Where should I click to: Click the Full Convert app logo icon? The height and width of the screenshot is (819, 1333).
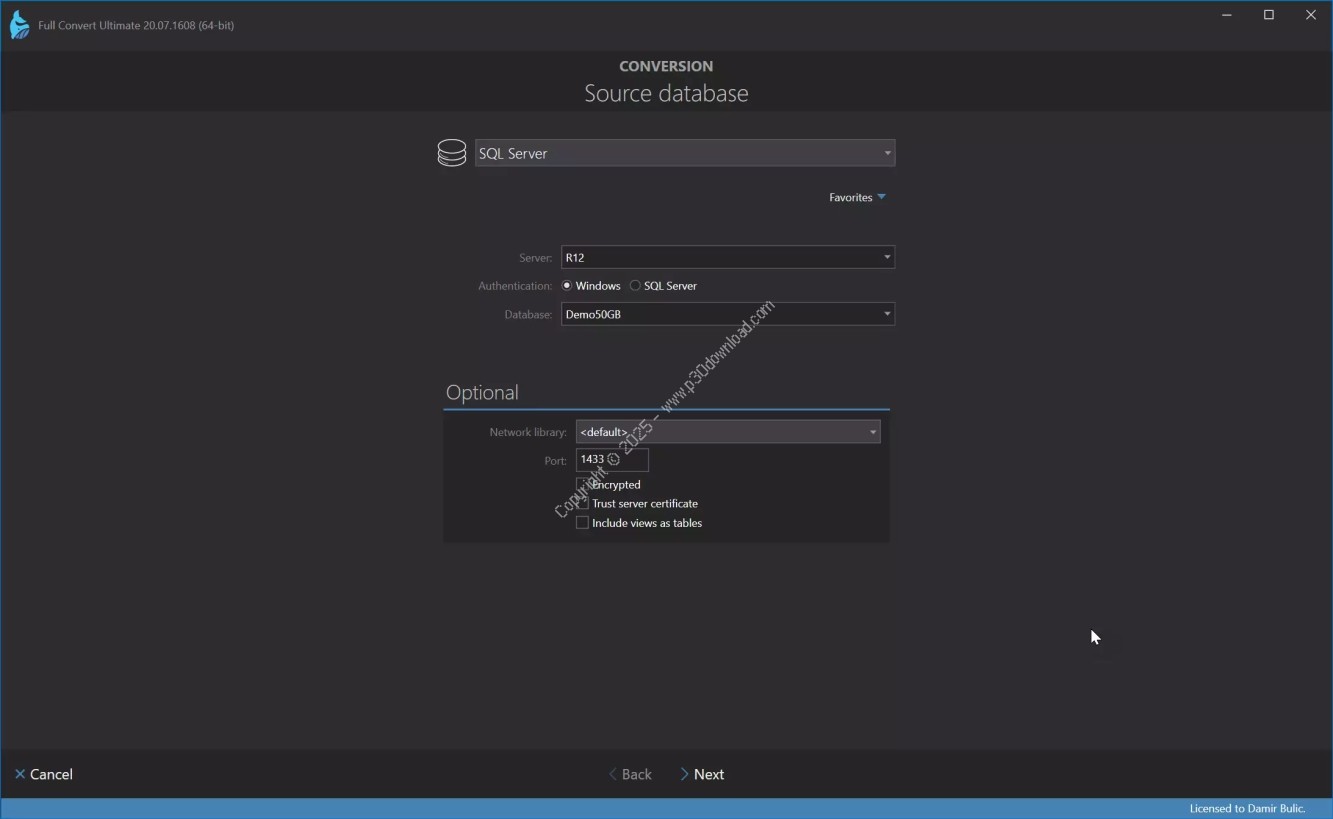click(19, 25)
